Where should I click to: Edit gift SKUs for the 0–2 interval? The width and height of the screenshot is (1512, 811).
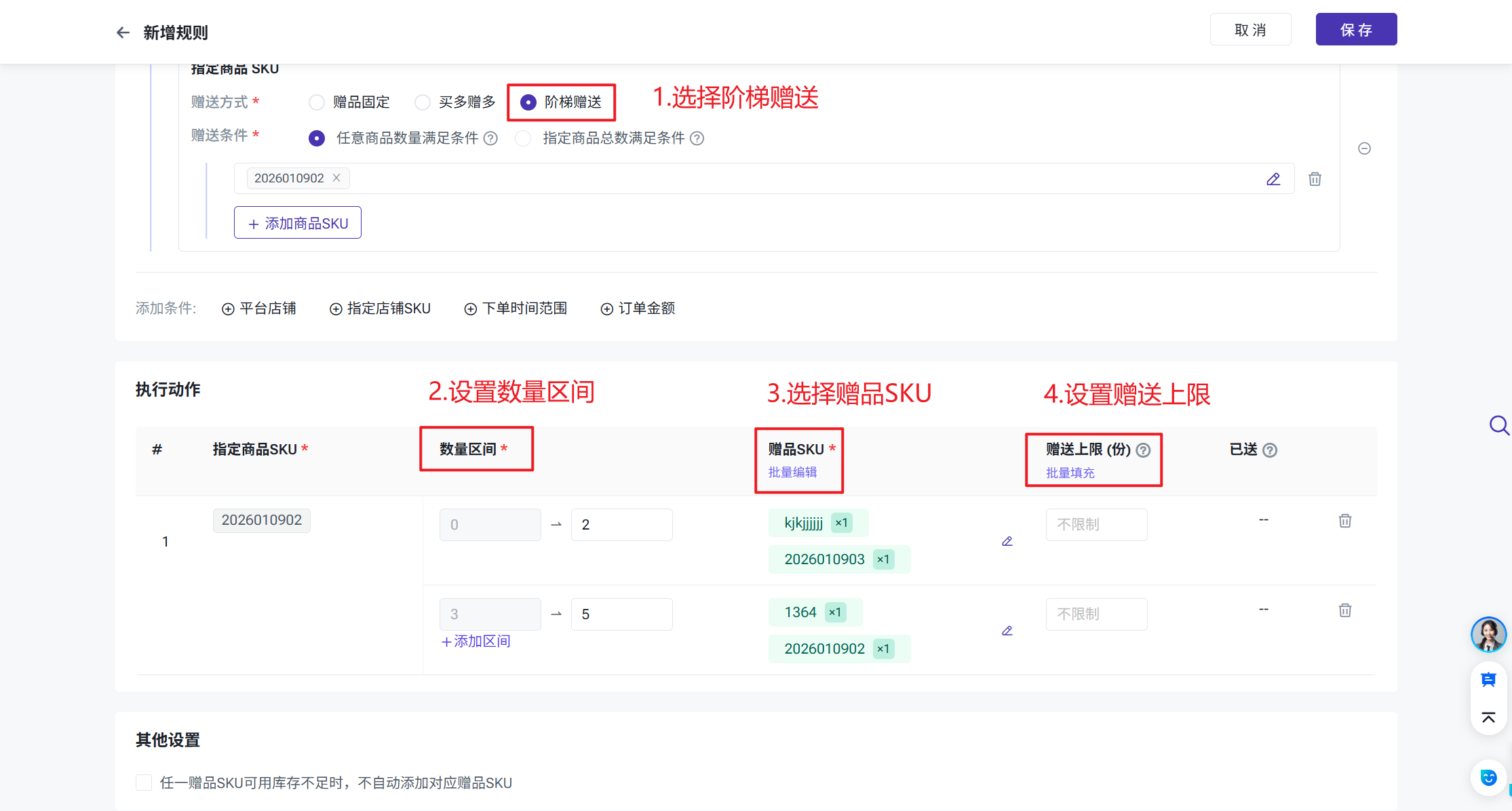click(1007, 541)
